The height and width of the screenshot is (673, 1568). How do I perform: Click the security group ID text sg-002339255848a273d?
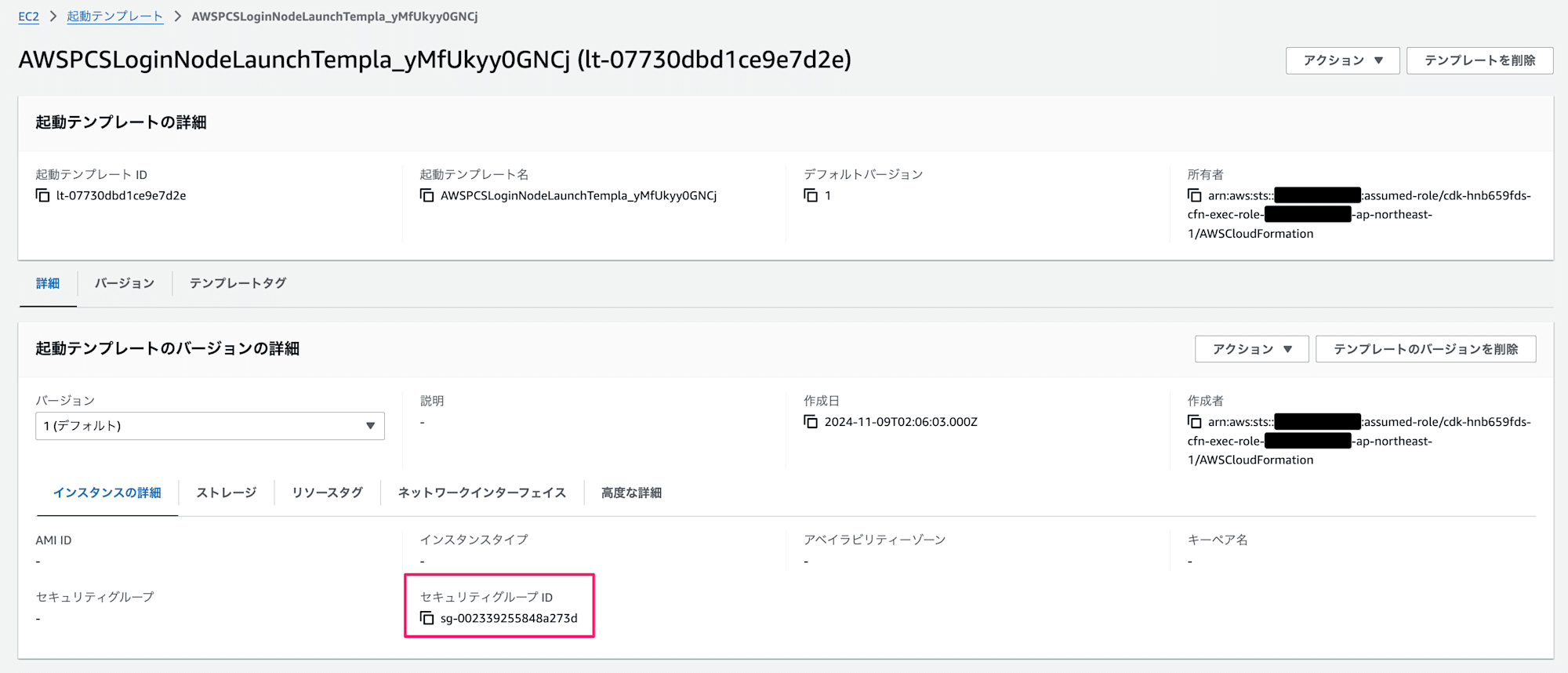[509, 618]
